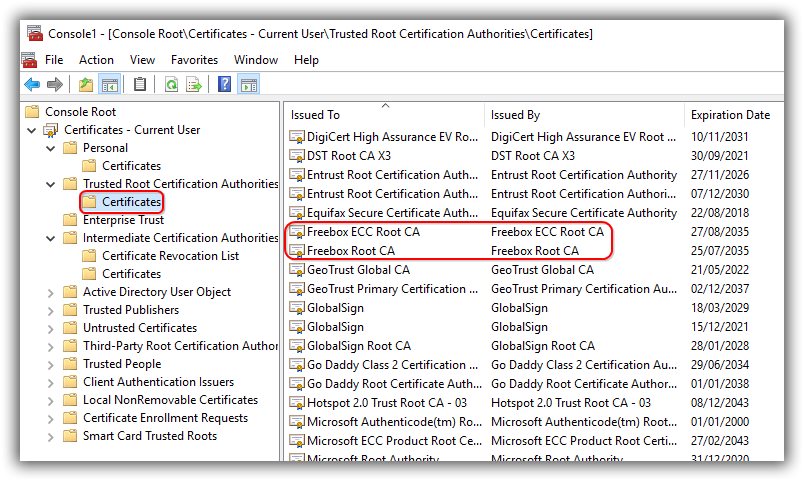
Task: Open the Action menu
Action: 96,60
